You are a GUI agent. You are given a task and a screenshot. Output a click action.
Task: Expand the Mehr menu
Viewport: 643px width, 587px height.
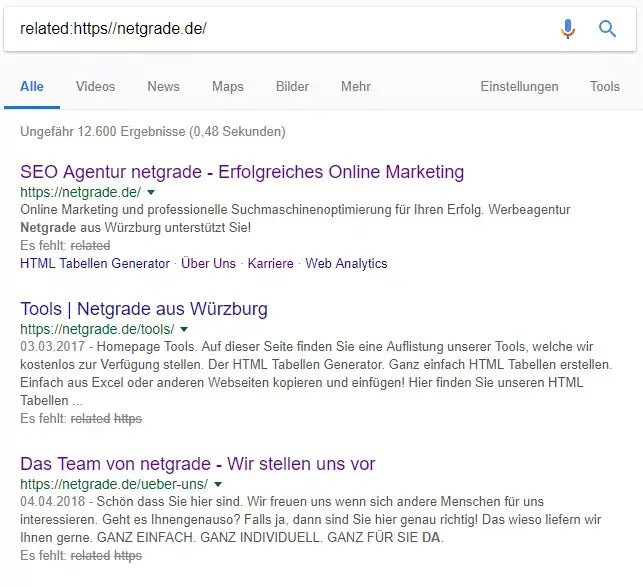tap(355, 87)
